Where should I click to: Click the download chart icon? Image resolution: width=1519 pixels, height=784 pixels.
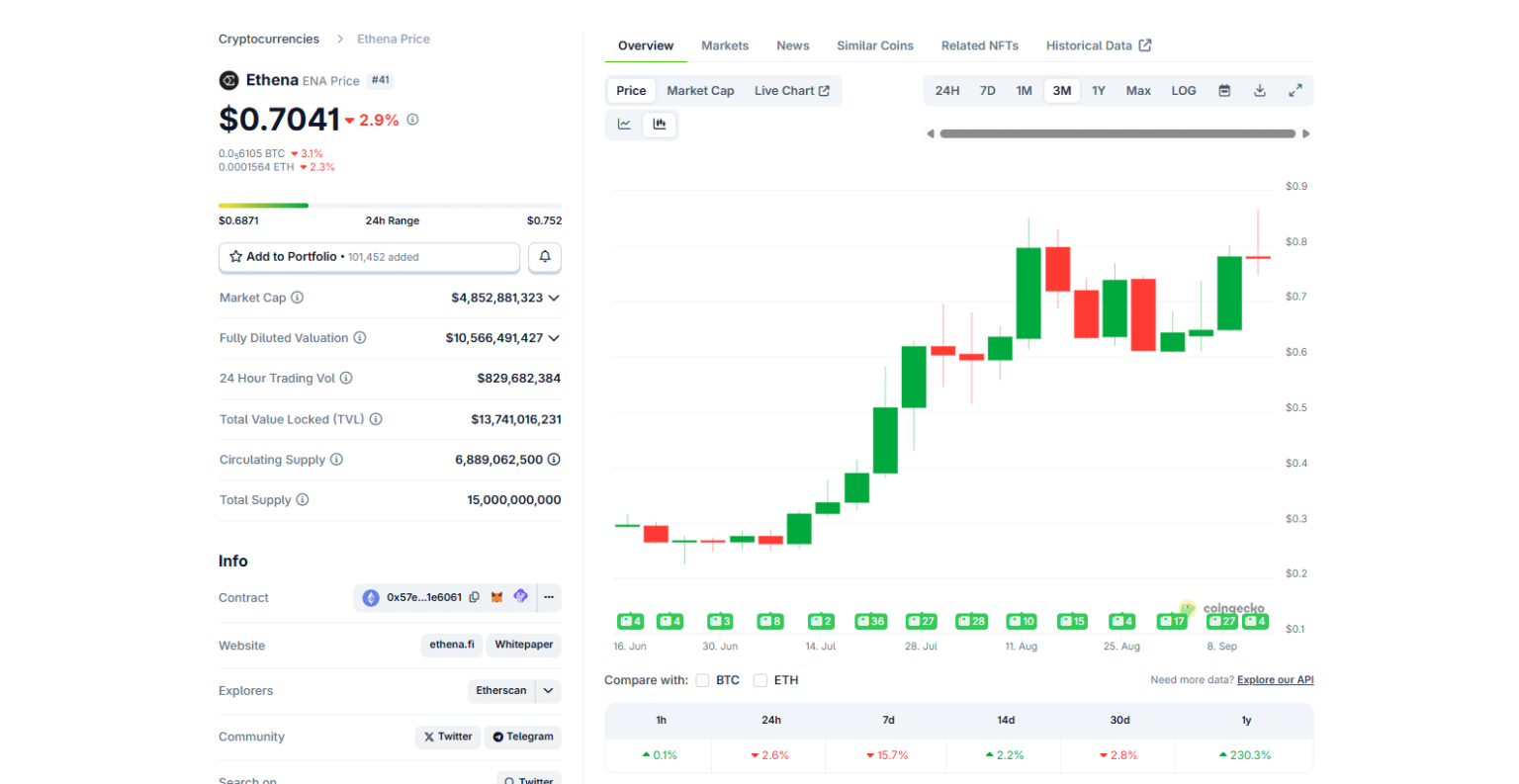click(x=1260, y=90)
